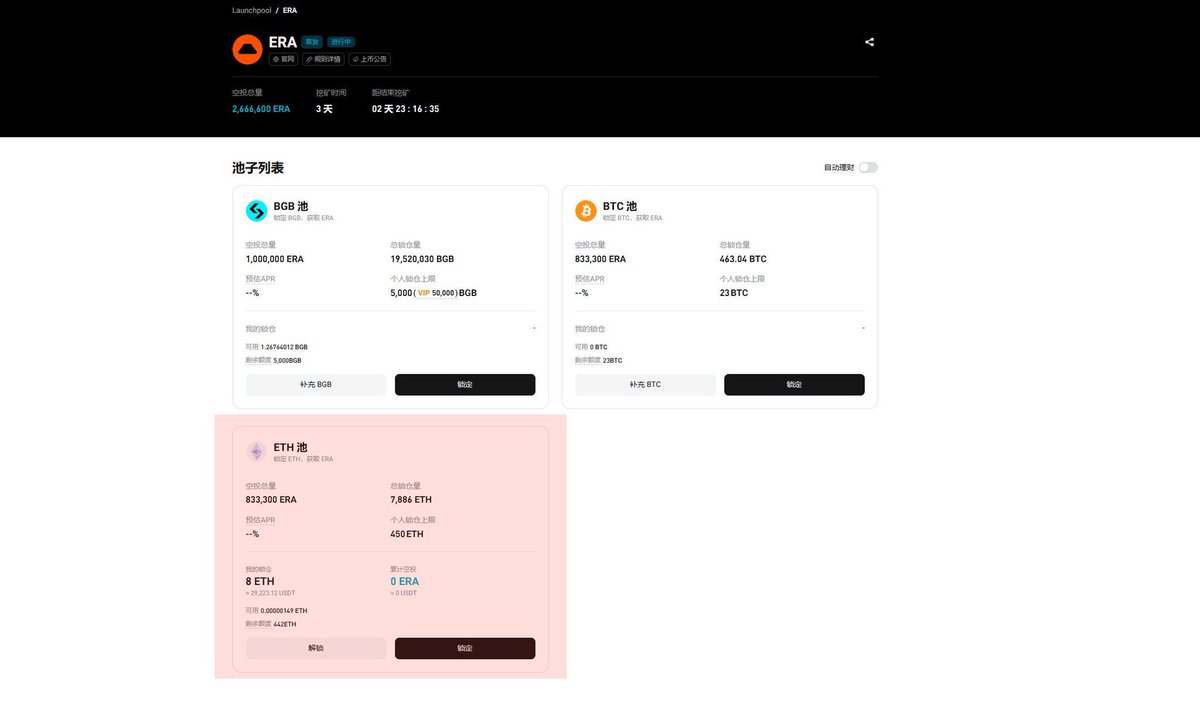Click the Bitcoin logo on BTC pool
This screenshot has width=1200, height=712.
coord(586,211)
